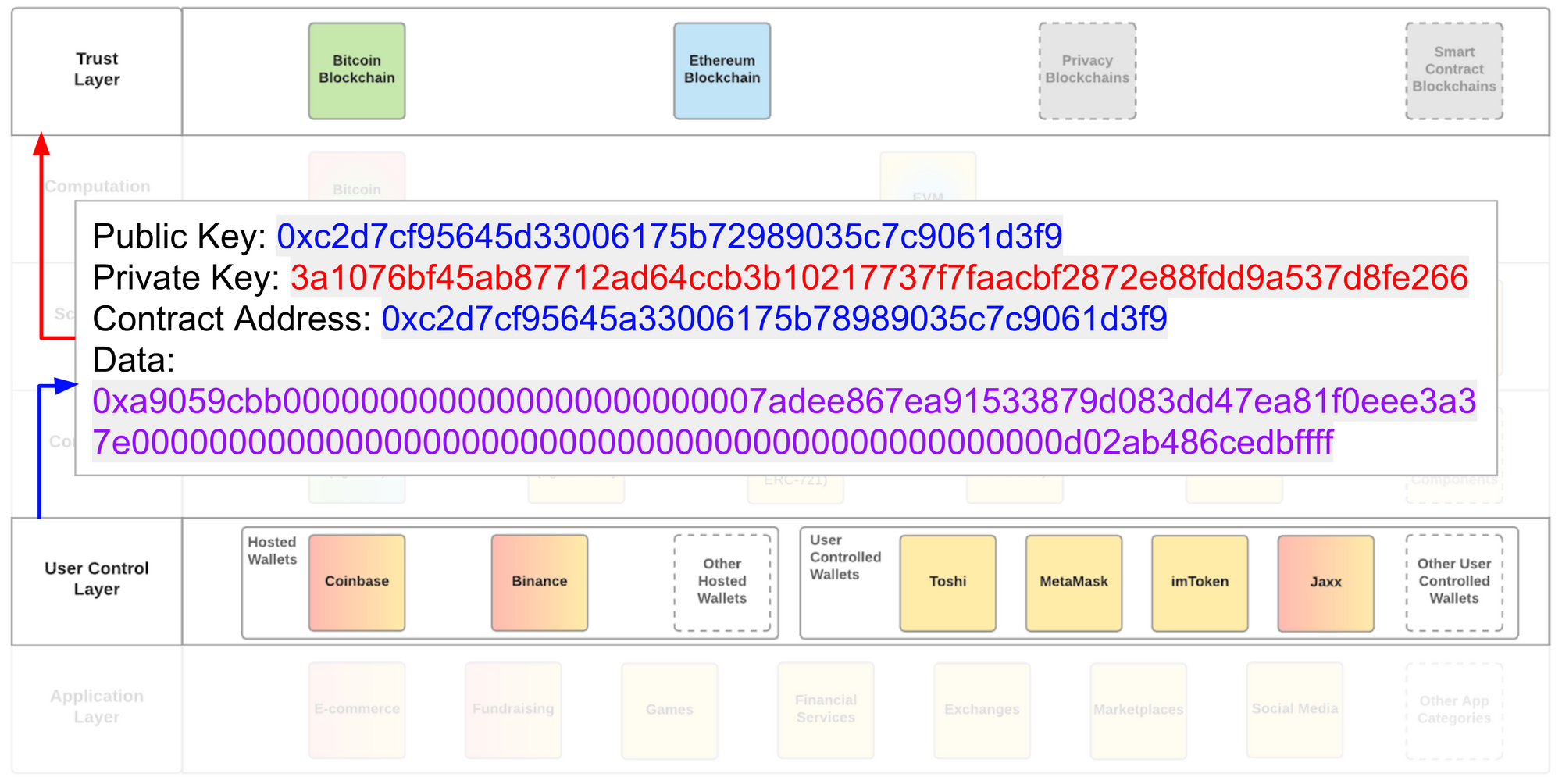Select the Toshi wallet box

(x=948, y=583)
